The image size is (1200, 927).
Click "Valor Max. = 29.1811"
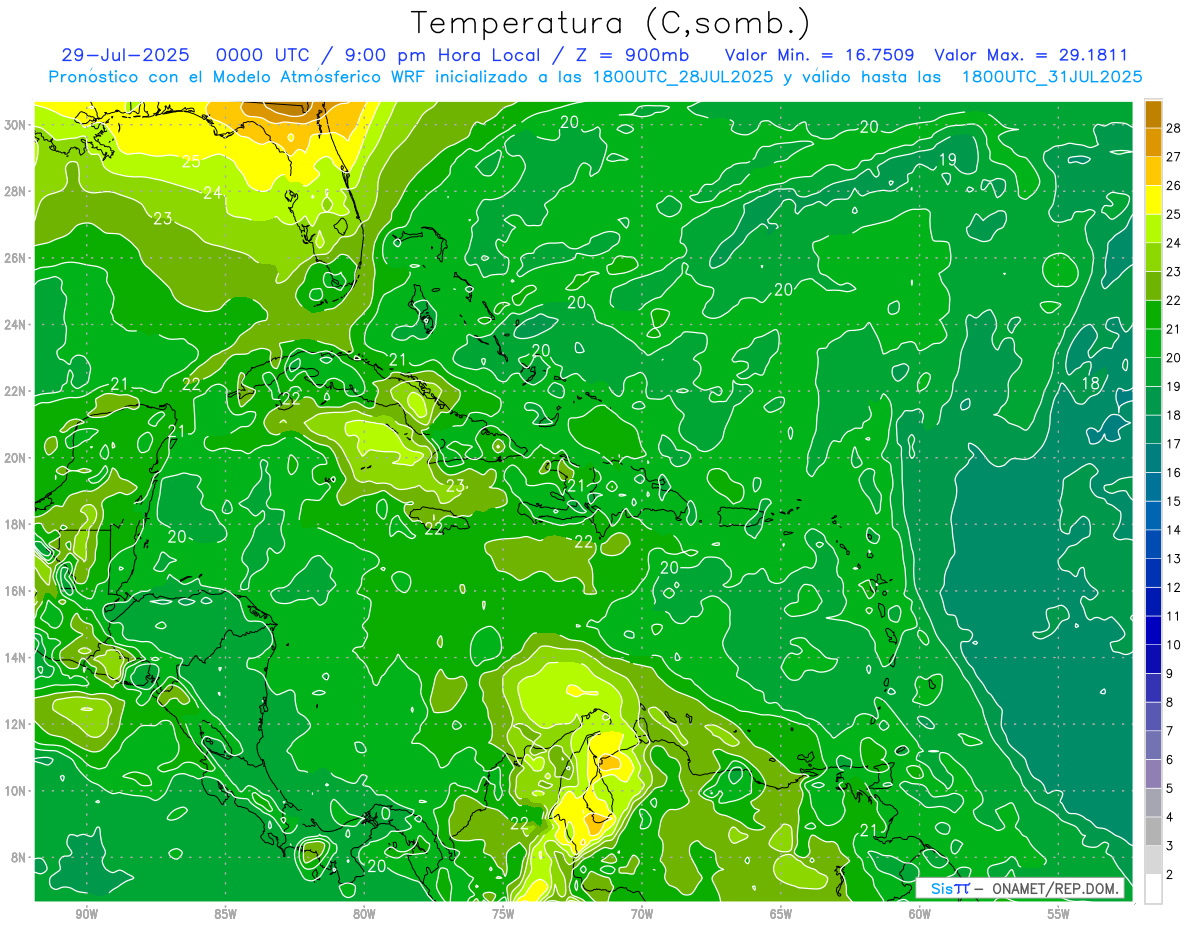coord(1031,55)
